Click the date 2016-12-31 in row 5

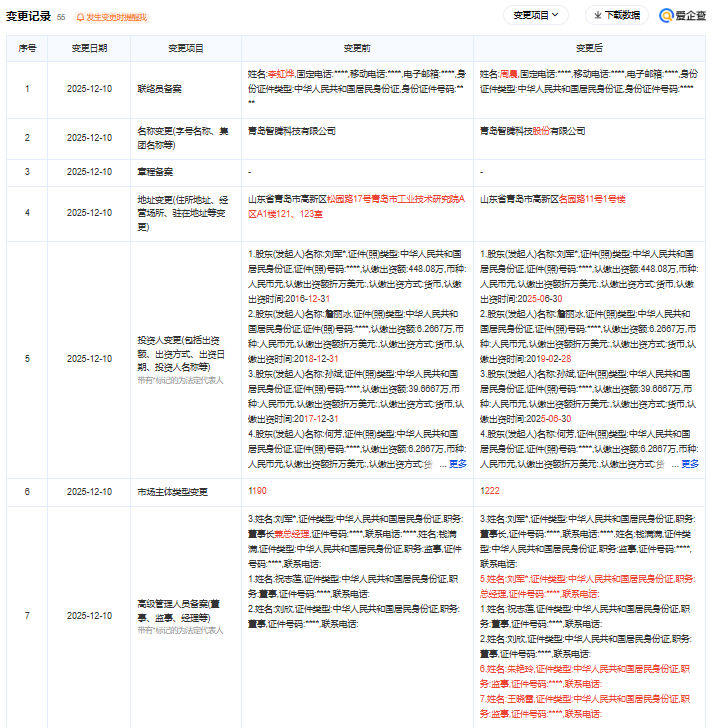click(307, 299)
